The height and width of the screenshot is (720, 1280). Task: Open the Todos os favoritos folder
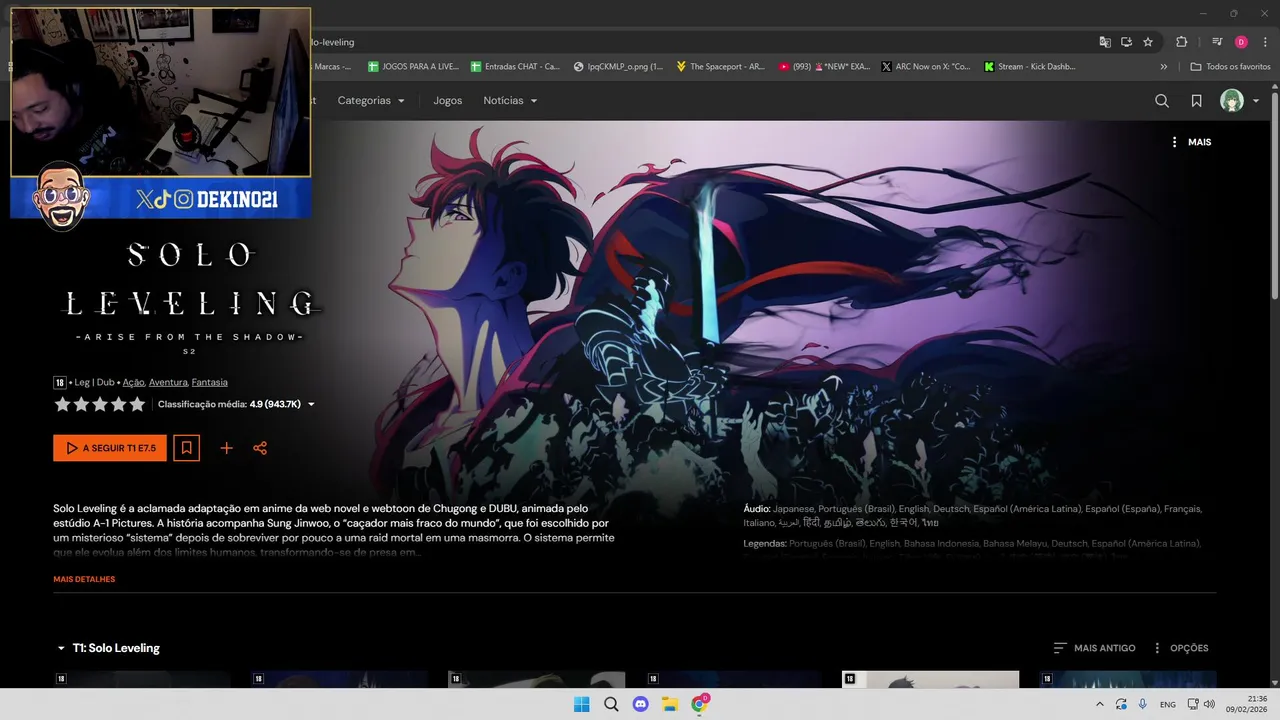[x=1230, y=67]
